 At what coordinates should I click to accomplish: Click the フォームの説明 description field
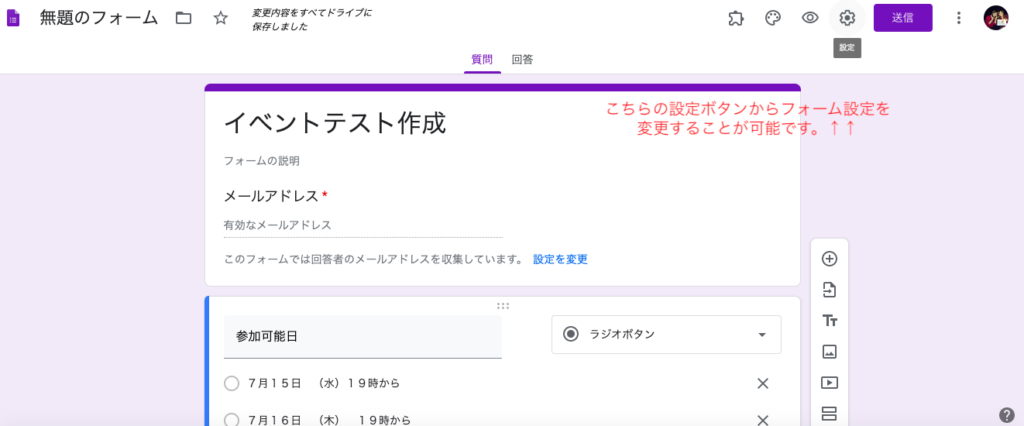pyautogui.click(x=262, y=161)
